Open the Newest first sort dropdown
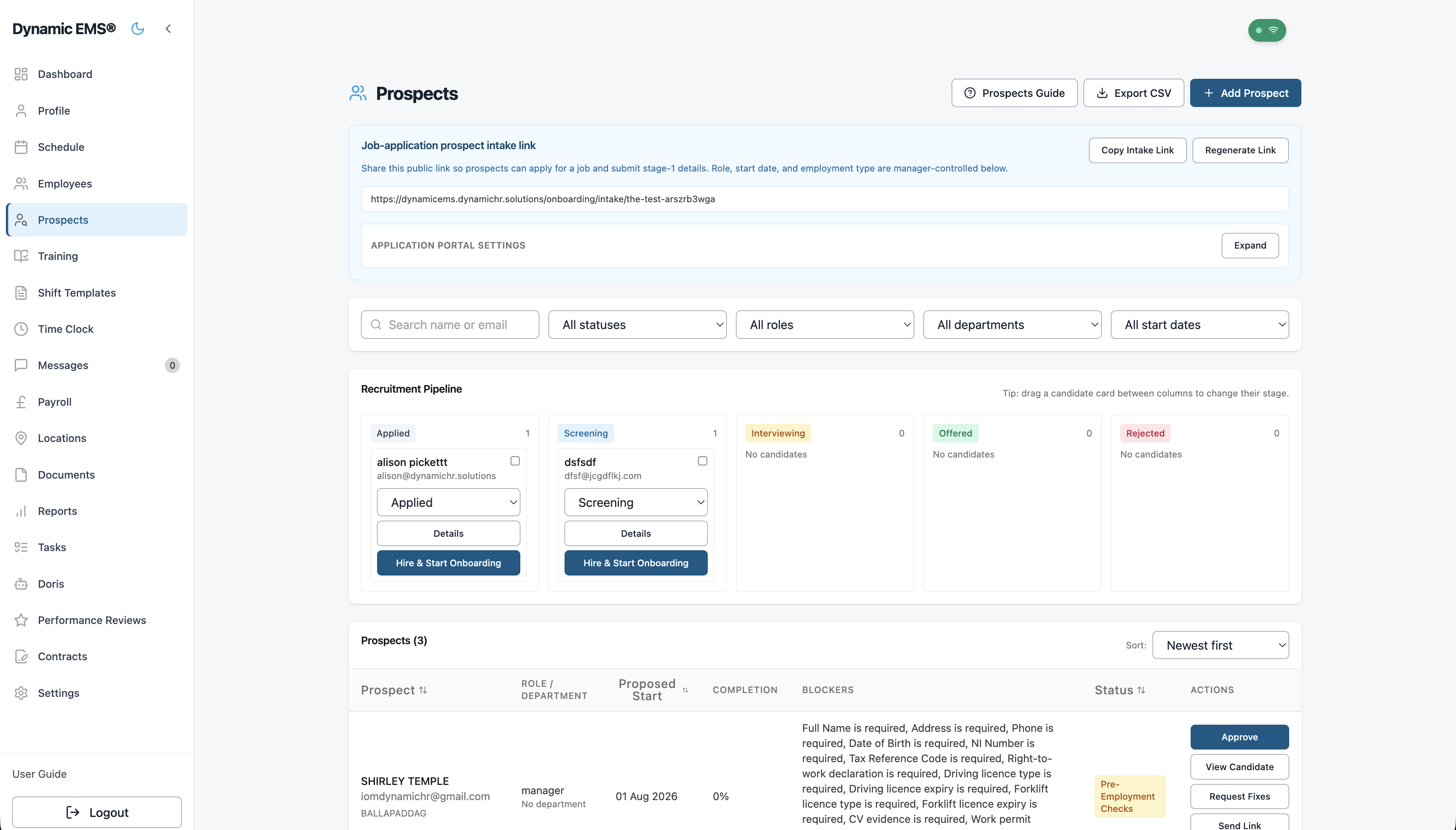The height and width of the screenshot is (830, 1456). click(x=1220, y=645)
